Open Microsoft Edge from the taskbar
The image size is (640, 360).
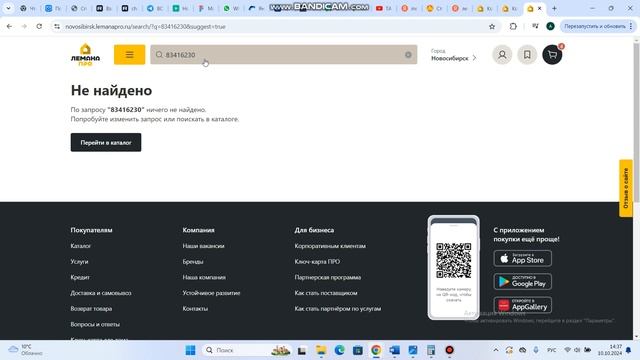tap(339, 350)
